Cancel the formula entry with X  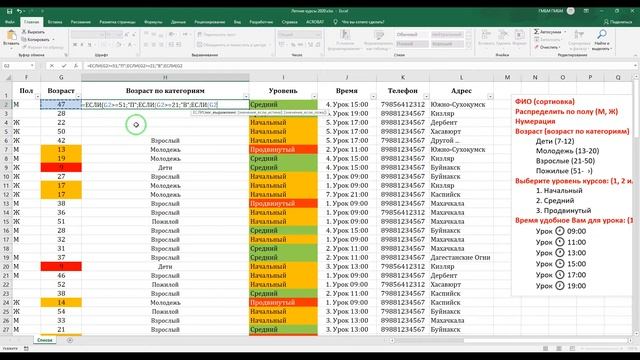(x=52, y=66)
